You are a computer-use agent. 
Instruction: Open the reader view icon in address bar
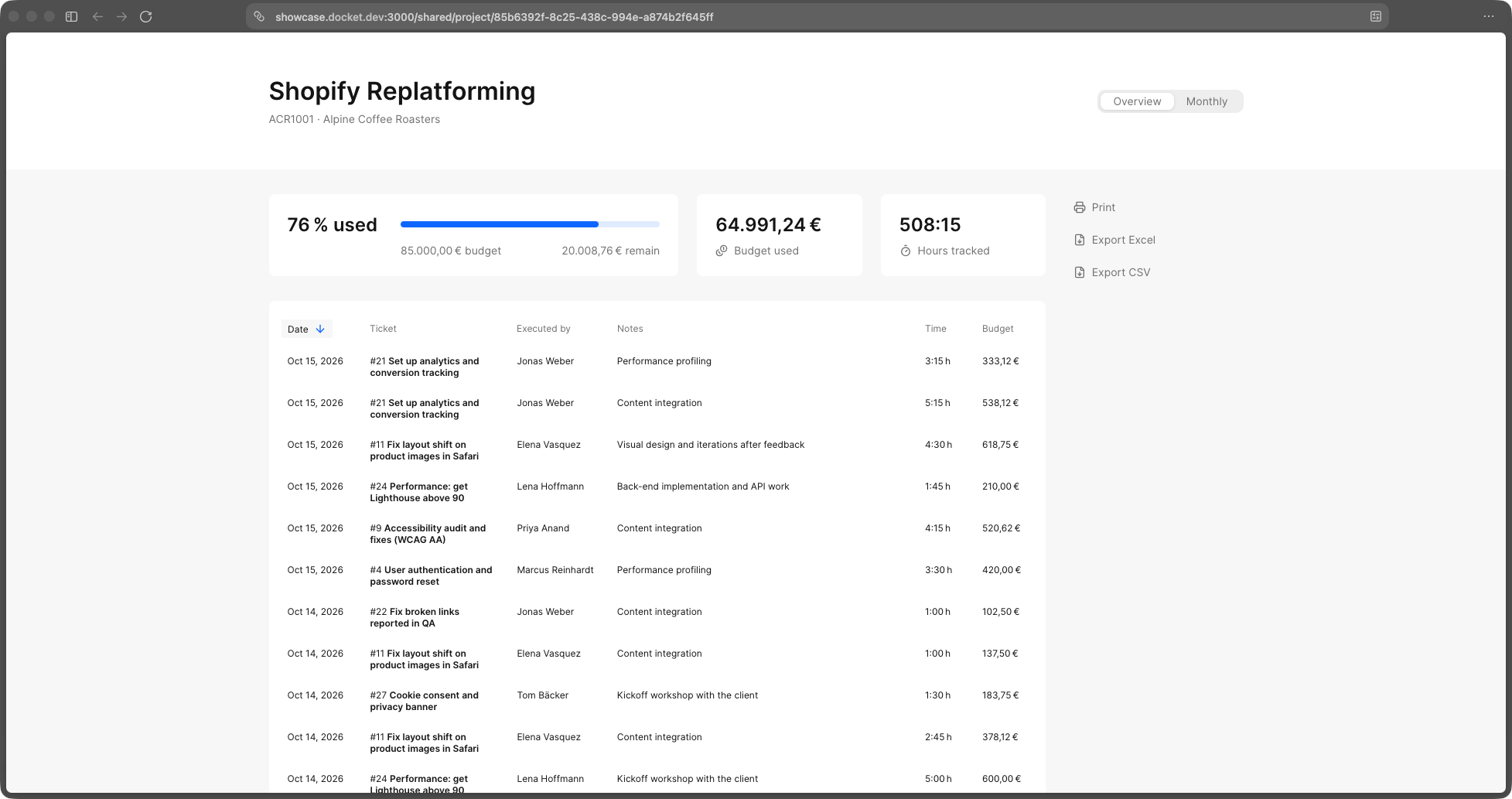click(1375, 16)
